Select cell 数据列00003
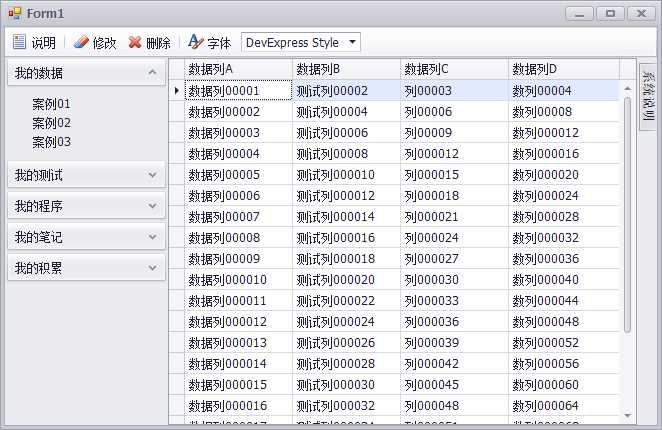The height and width of the screenshot is (430, 662). [238, 133]
